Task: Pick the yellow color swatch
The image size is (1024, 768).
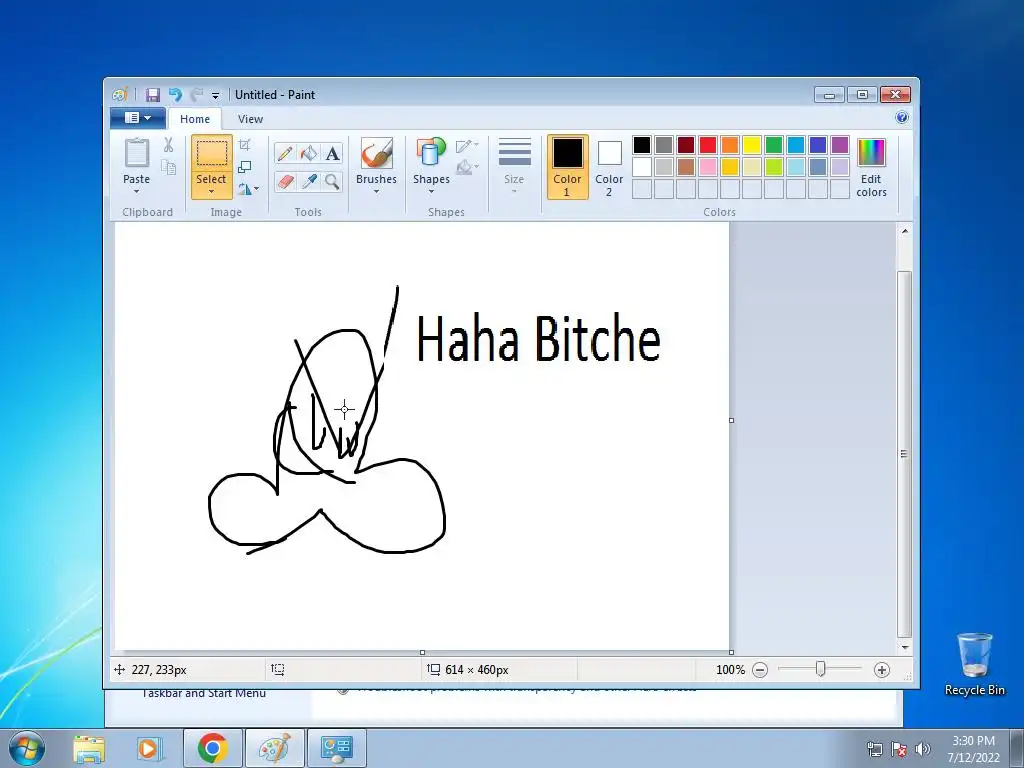Action: tap(752, 145)
